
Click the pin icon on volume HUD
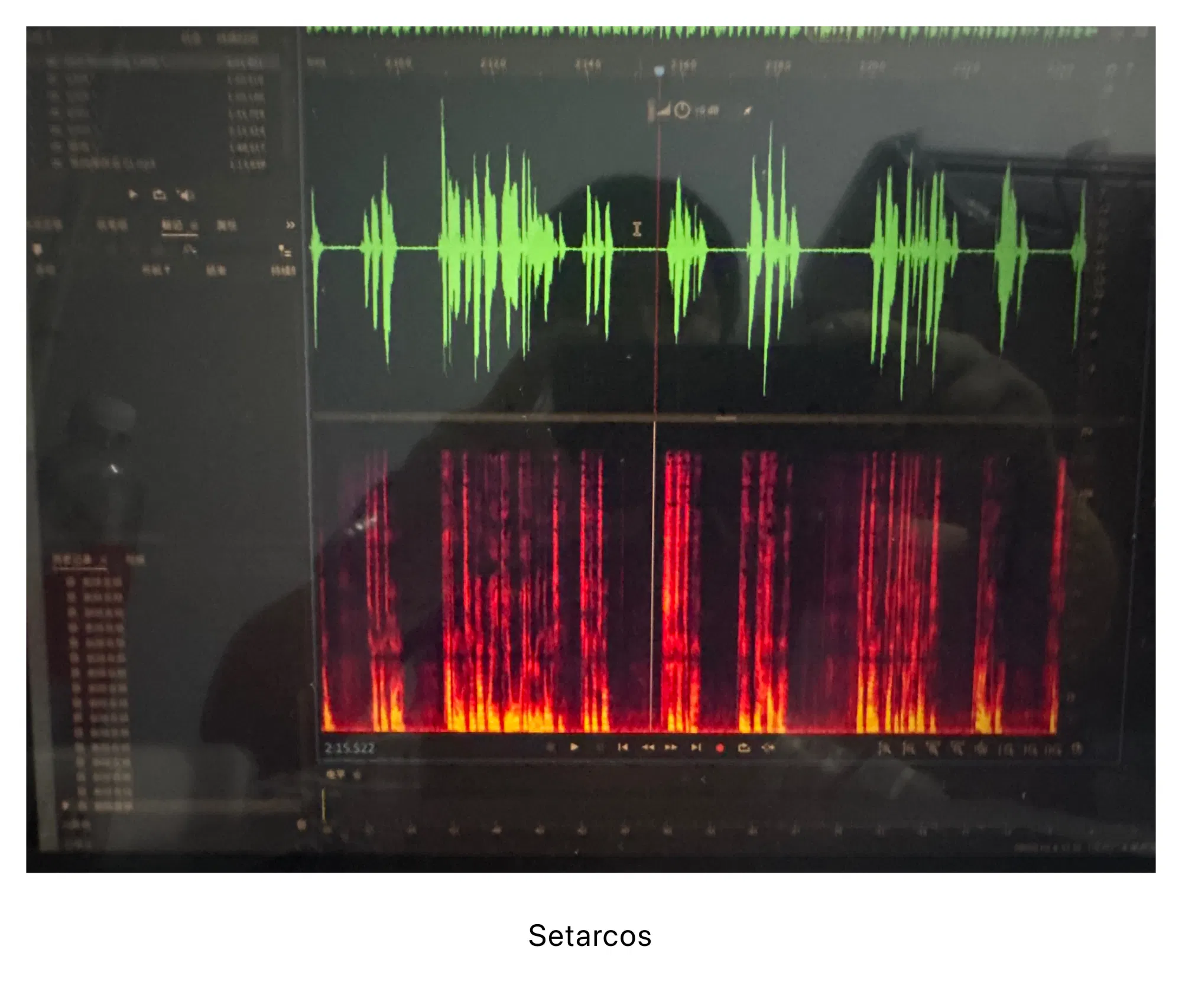[x=748, y=110]
